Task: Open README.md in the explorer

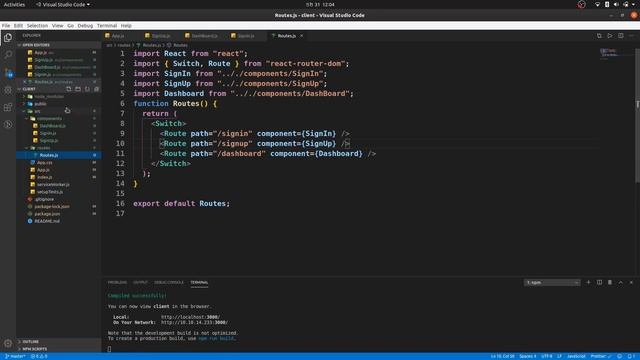Action: [47, 221]
